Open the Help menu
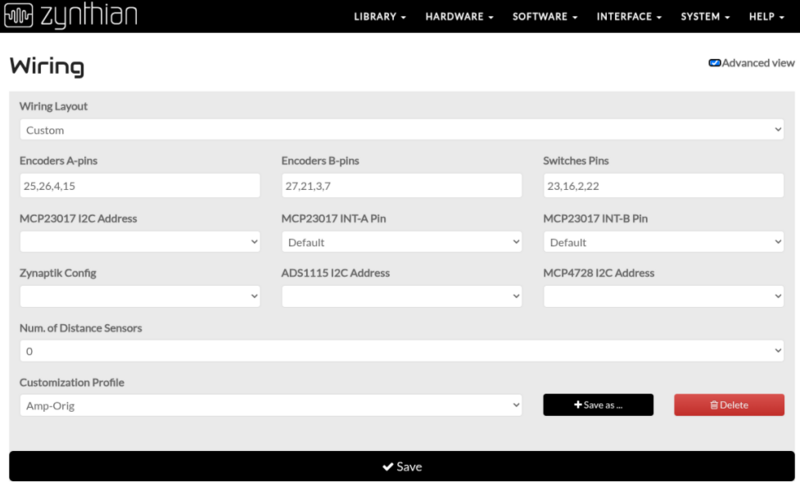Viewport: 800px width, 487px height. point(769,17)
